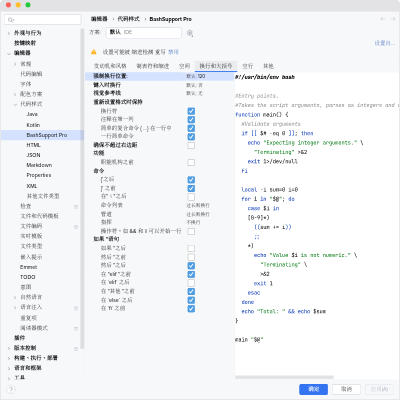
Task: Select Properties in the code style tree
Action: [x=39, y=175]
